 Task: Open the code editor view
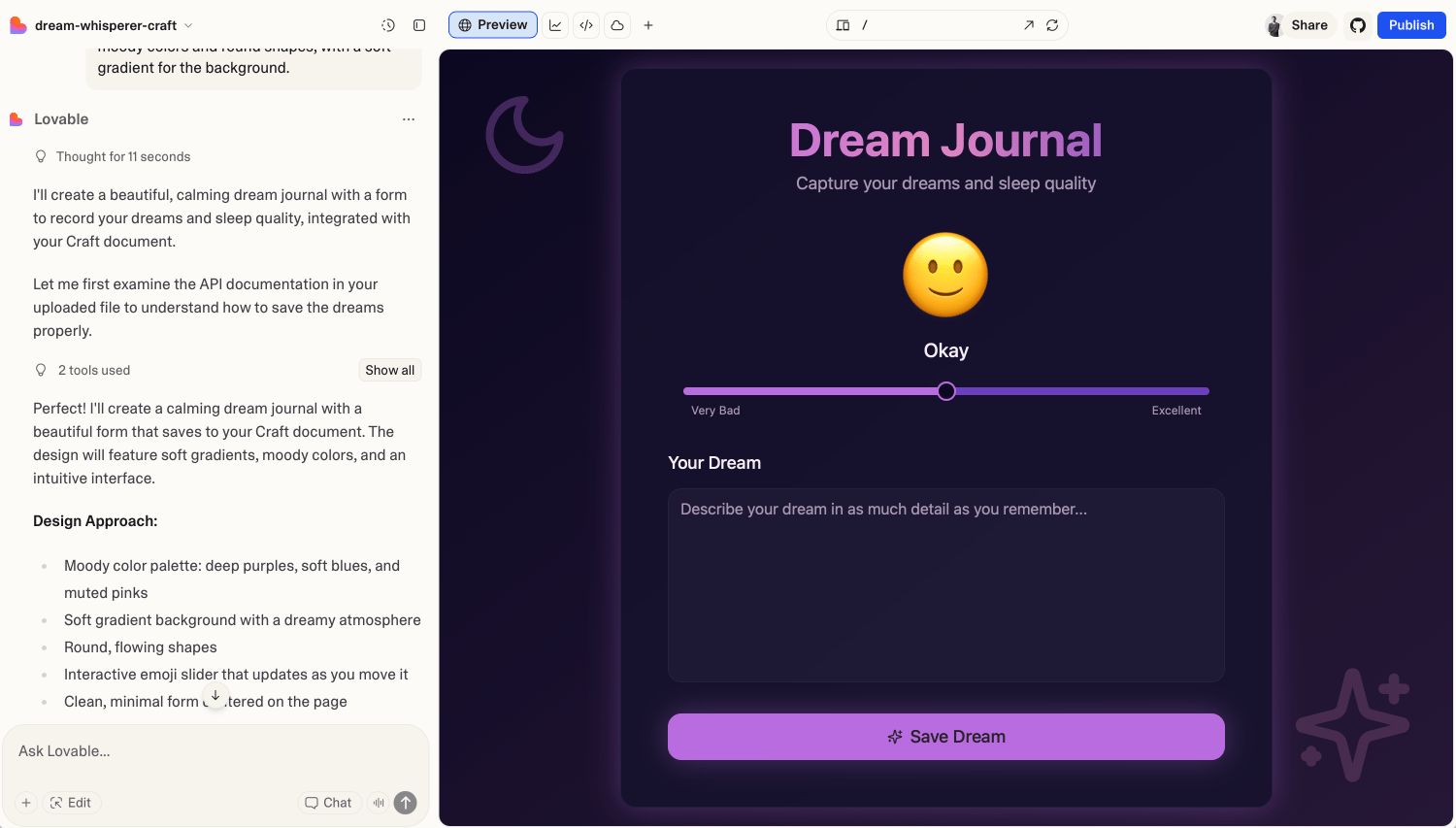[x=586, y=24]
